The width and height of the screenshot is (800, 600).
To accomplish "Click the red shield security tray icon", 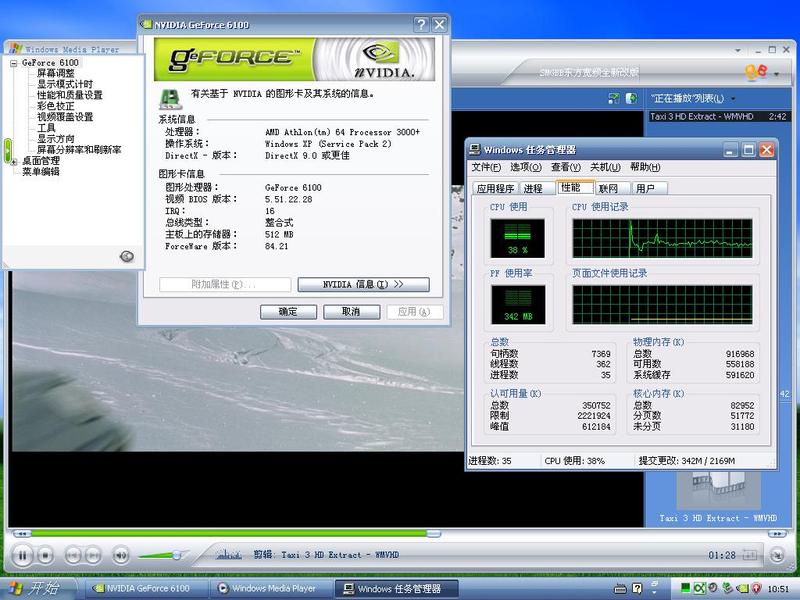I will click(757, 588).
